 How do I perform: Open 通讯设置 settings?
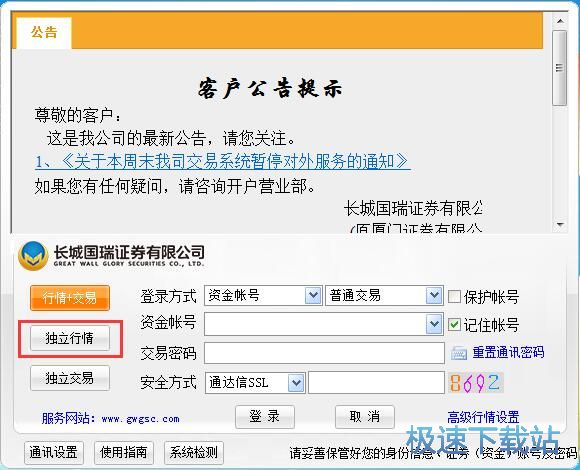(x=54, y=452)
